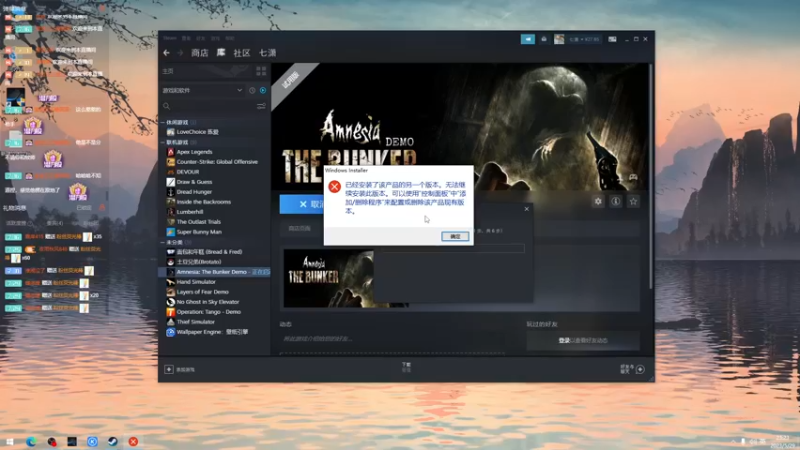
Task: Select Hand Simulator in the library
Action: [196, 282]
